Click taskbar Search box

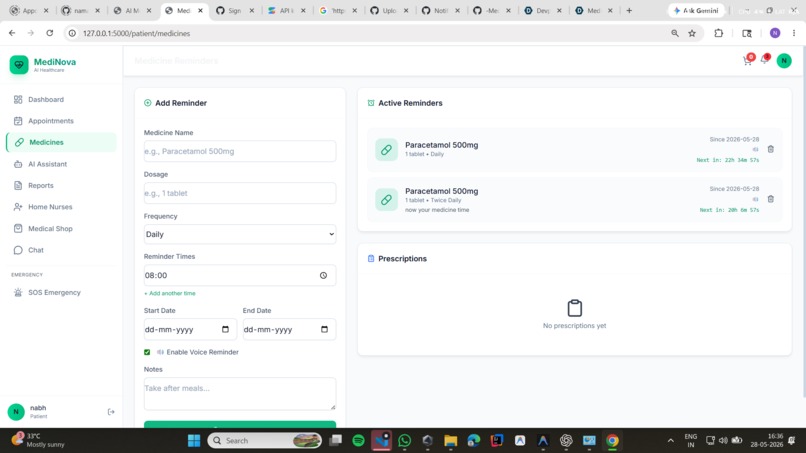tap(265, 441)
